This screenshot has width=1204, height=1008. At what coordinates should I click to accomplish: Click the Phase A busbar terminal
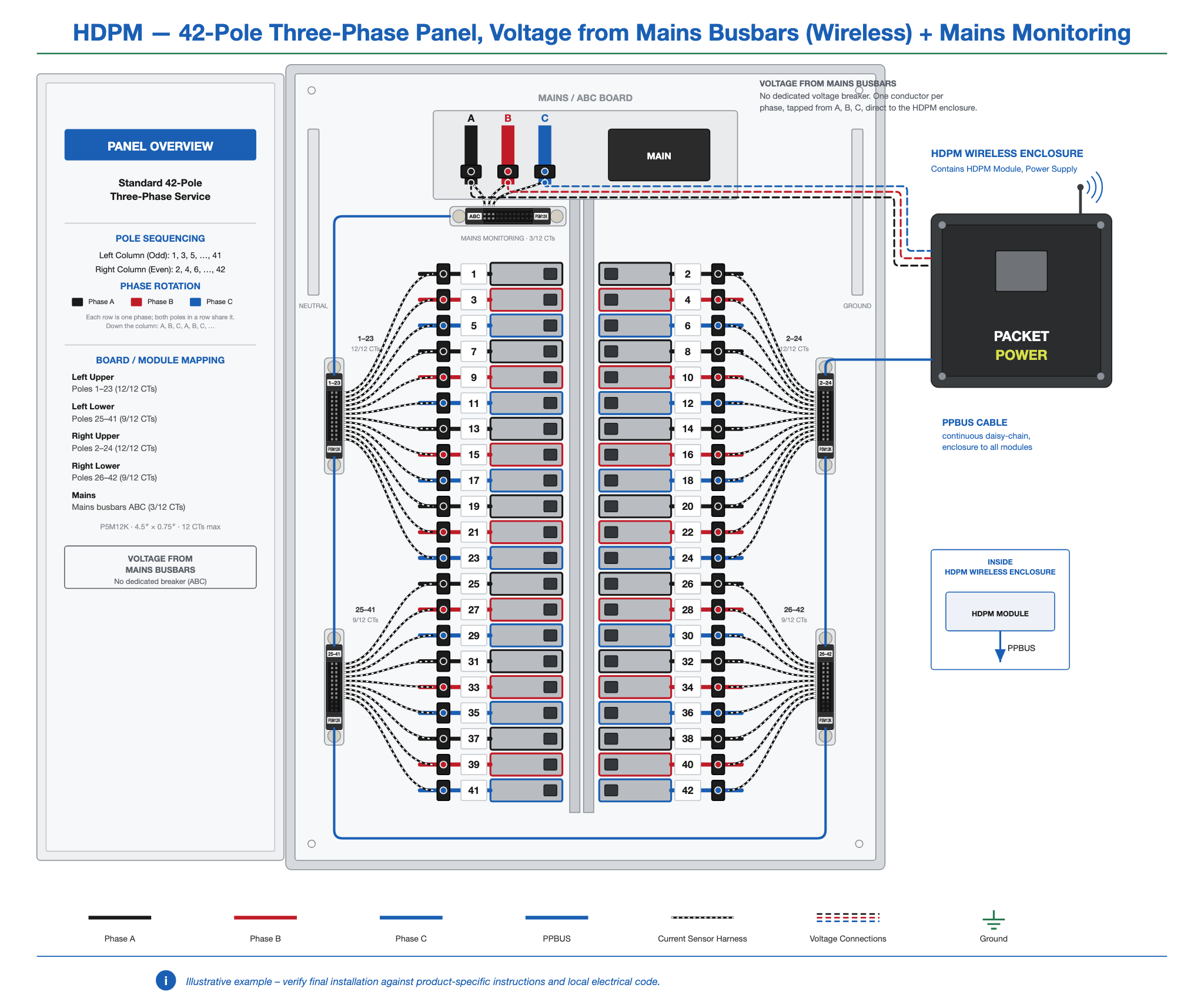[471, 172]
